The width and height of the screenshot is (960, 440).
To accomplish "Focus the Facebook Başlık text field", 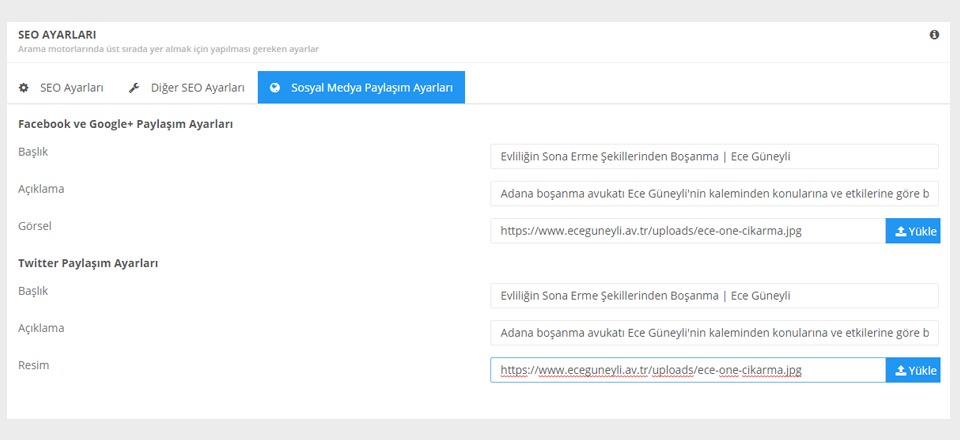I will point(714,157).
